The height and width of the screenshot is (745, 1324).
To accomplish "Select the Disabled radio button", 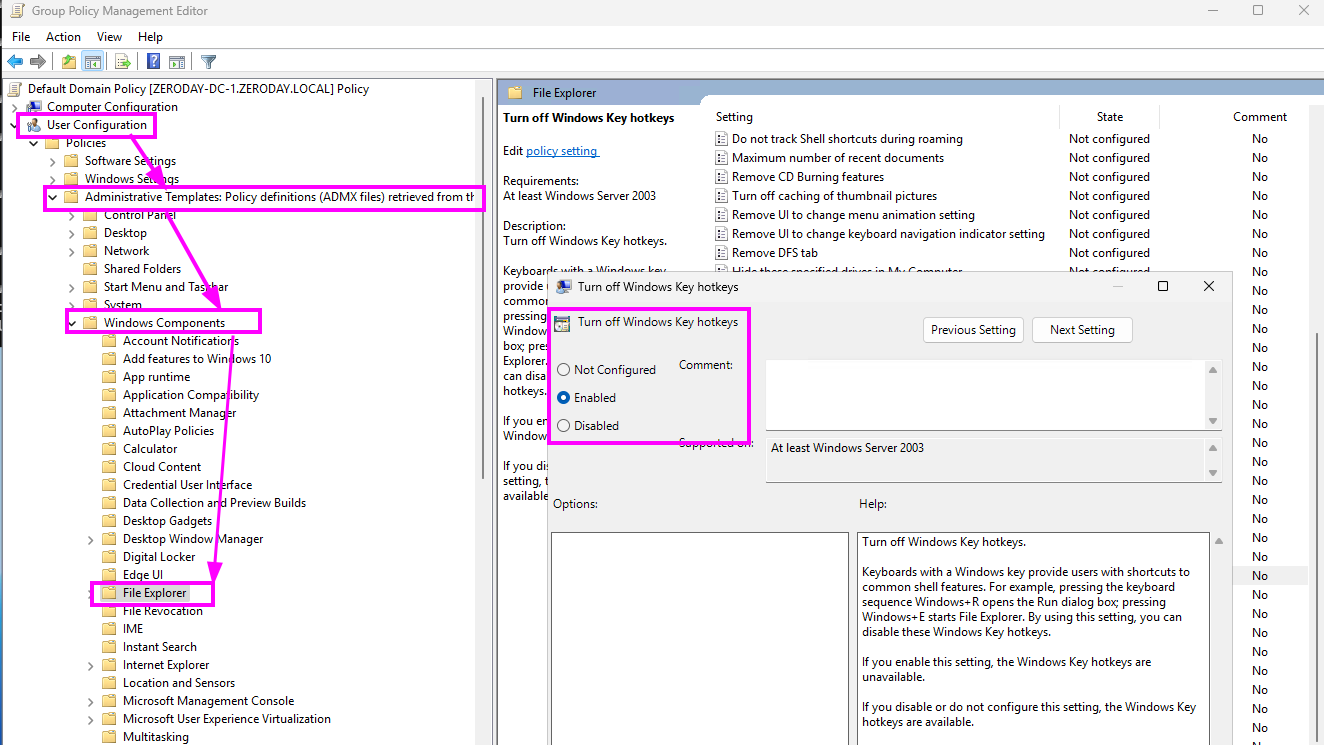I will (564, 426).
